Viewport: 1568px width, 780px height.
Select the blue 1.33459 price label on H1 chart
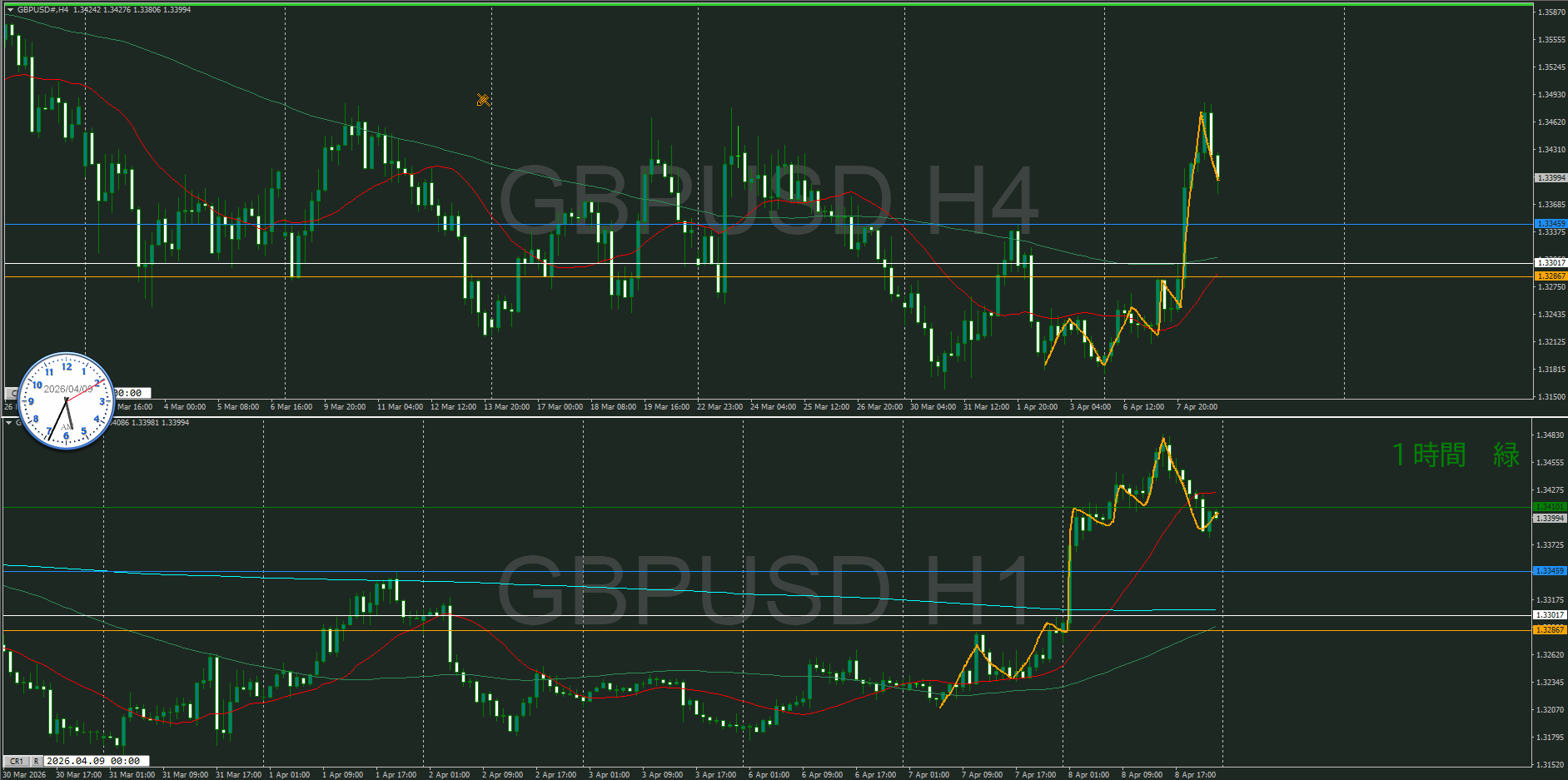tap(1550, 571)
